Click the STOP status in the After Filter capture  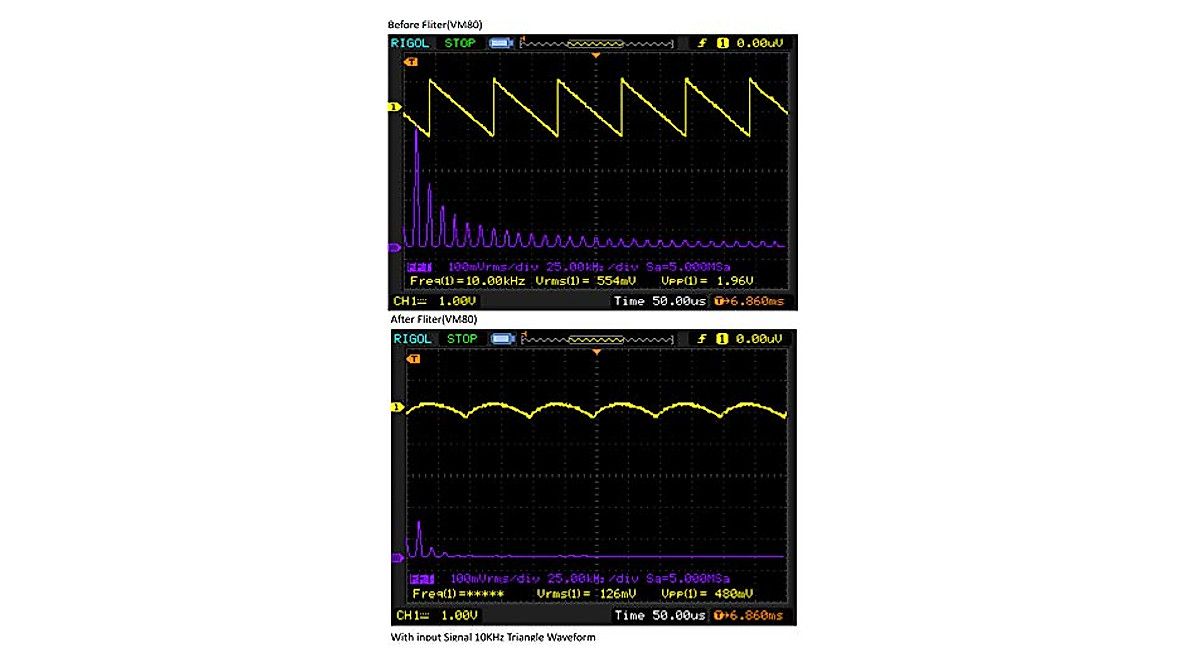[460, 339]
